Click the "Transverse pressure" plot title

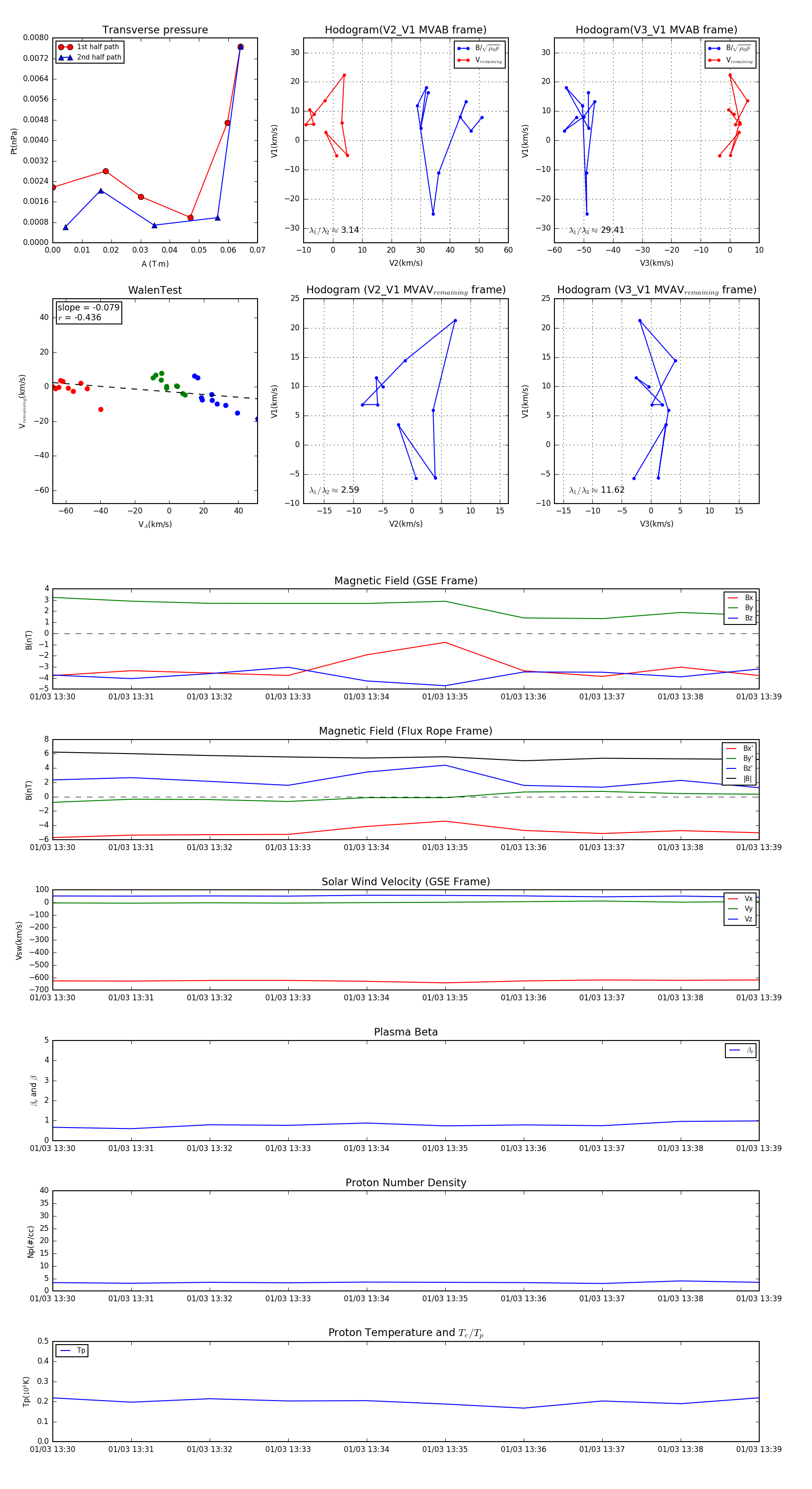pos(155,30)
